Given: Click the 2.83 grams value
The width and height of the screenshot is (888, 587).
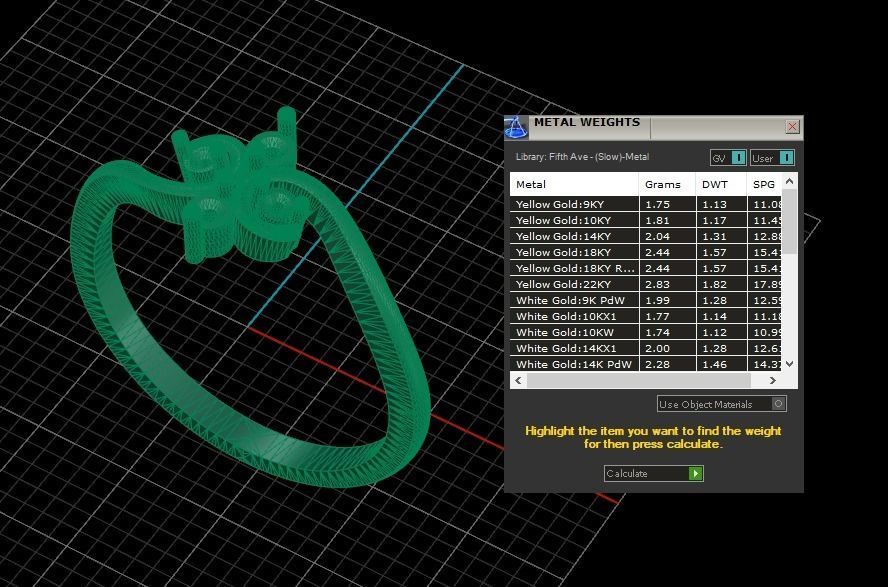Looking at the screenshot, I should pos(658,284).
